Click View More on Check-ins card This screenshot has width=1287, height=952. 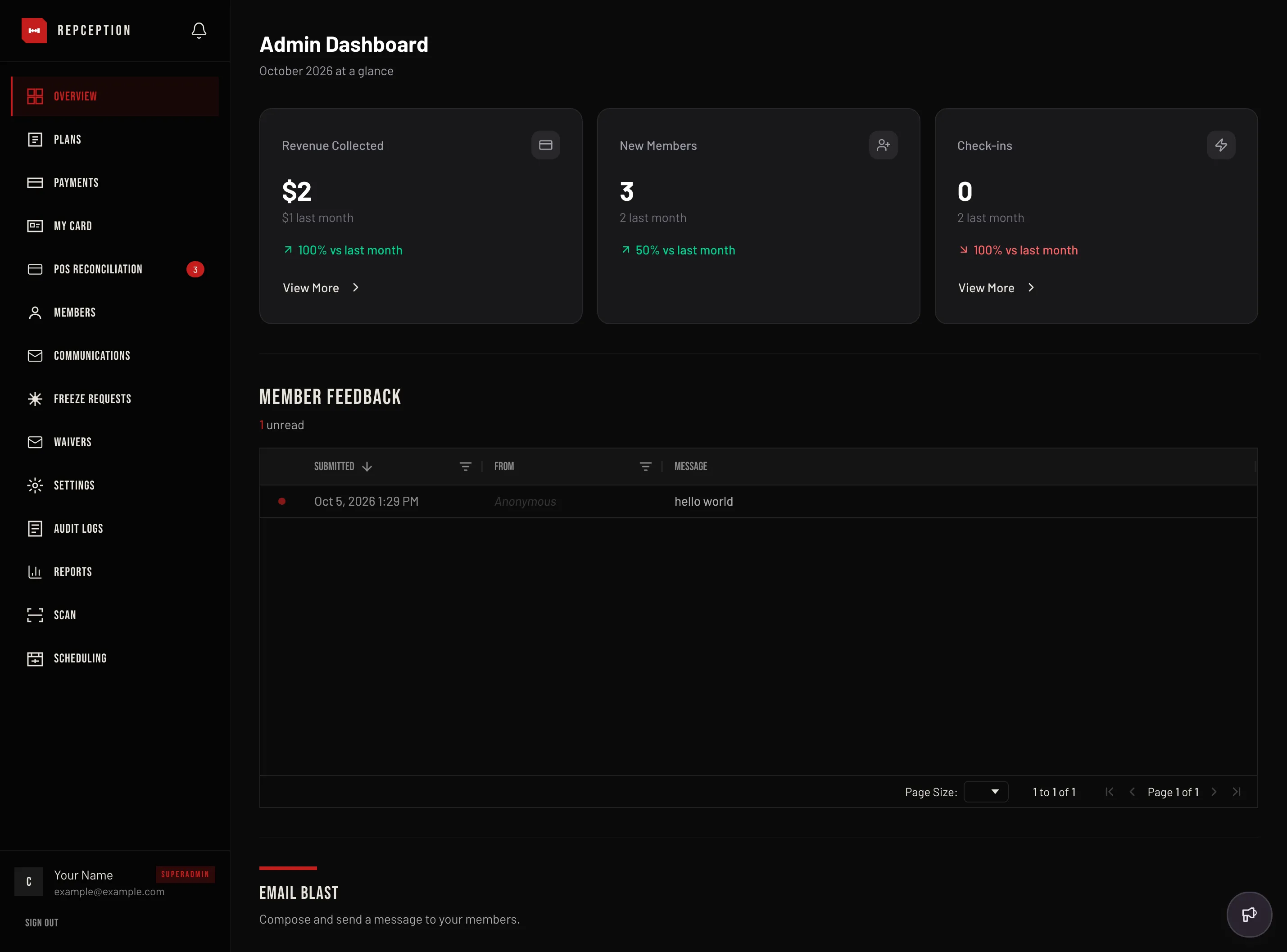[996, 288]
